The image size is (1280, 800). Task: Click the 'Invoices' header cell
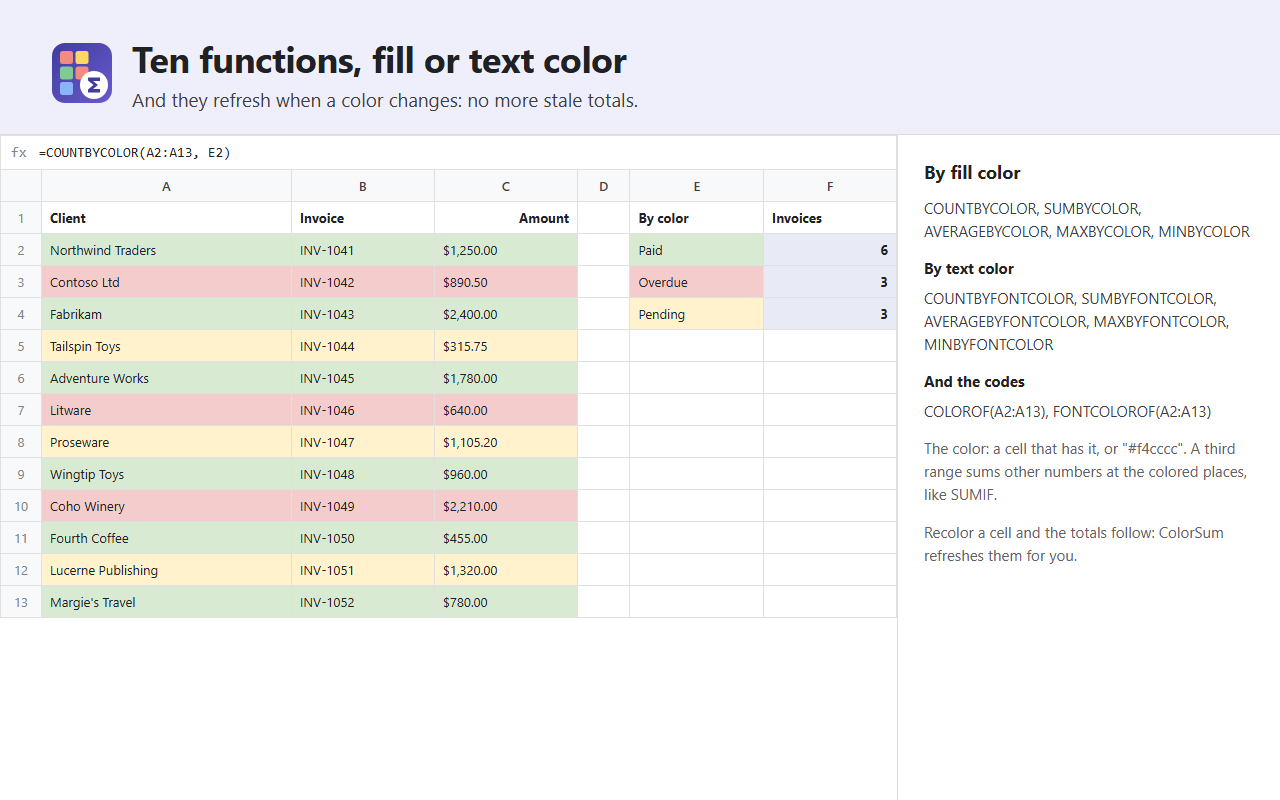830,218
